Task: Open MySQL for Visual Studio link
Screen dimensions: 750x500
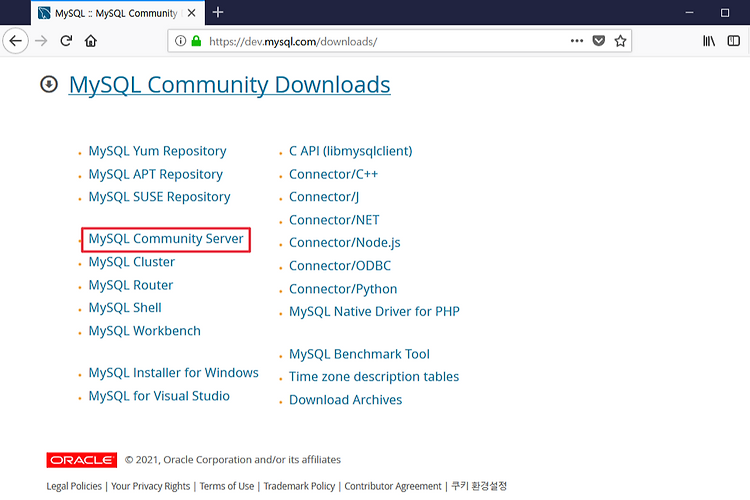Action: 159,396
